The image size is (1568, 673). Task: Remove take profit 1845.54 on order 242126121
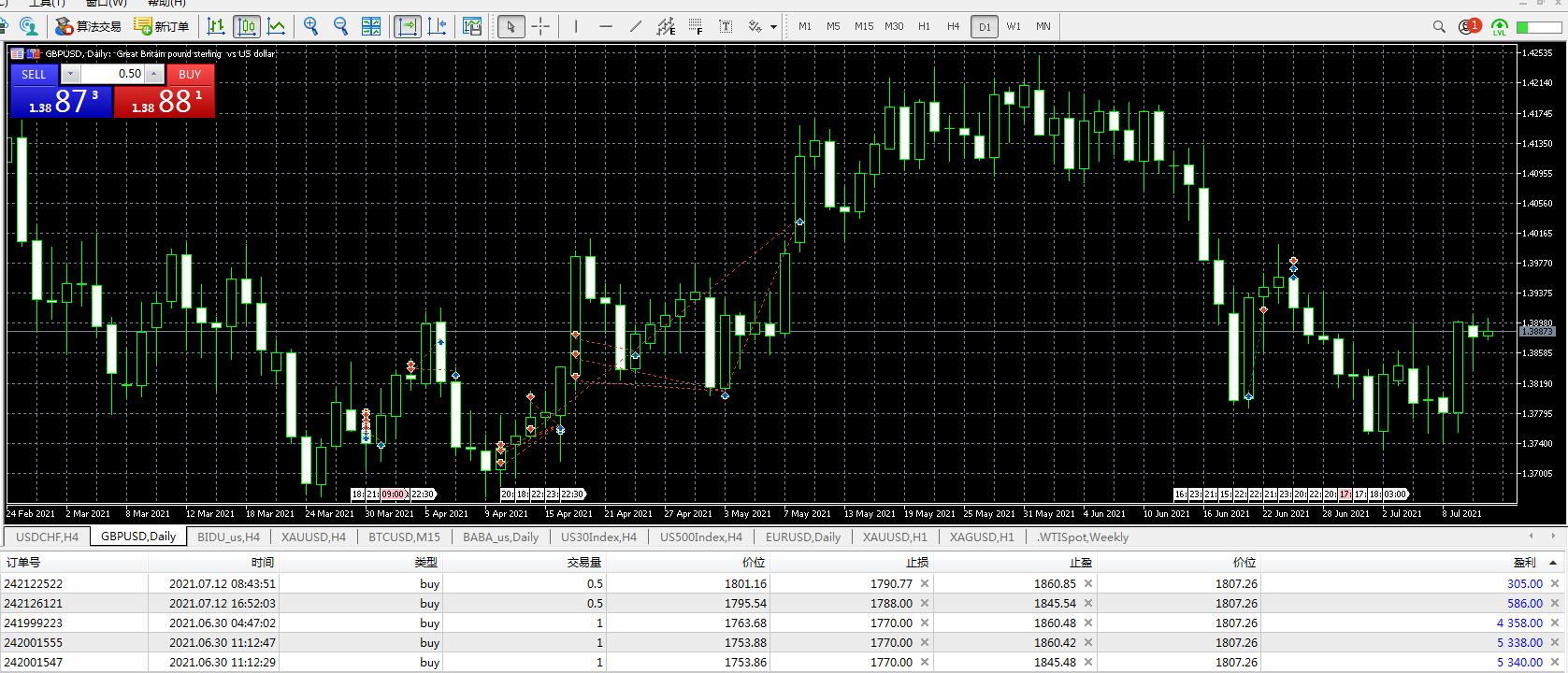pyautogui.click(x=1088, y=604)
